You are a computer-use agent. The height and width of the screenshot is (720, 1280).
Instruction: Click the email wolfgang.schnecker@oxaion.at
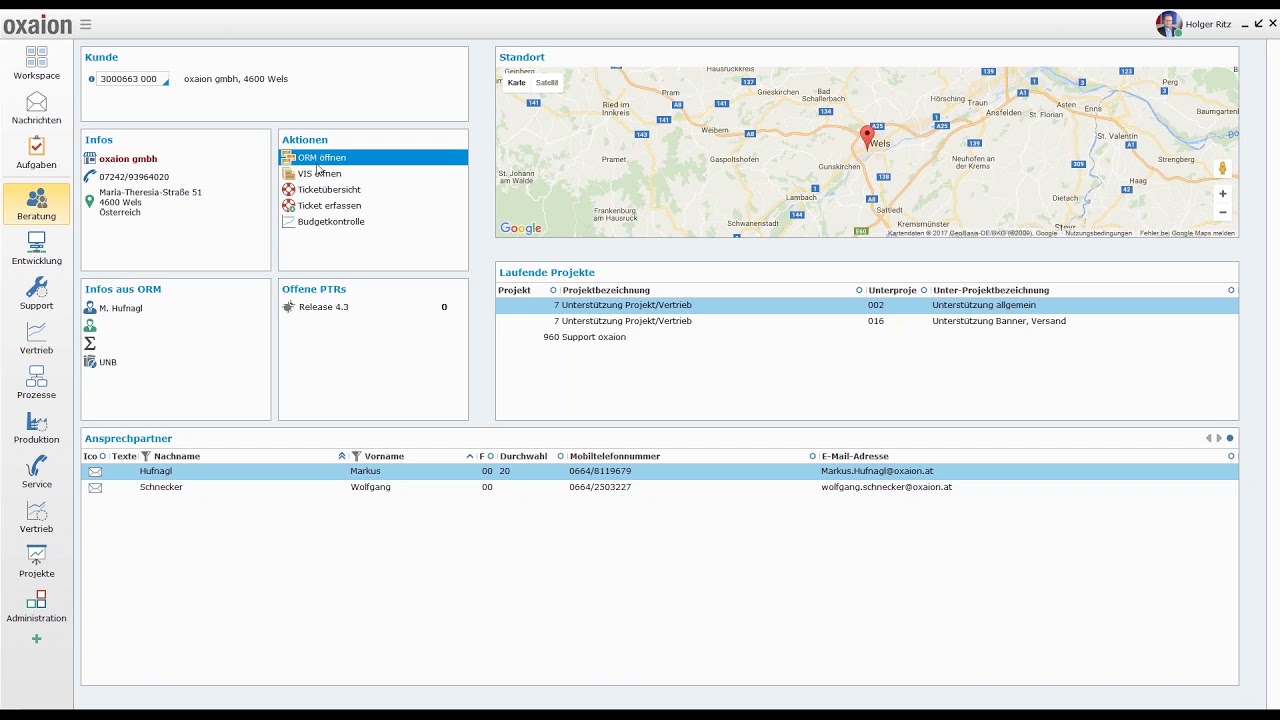886,487
